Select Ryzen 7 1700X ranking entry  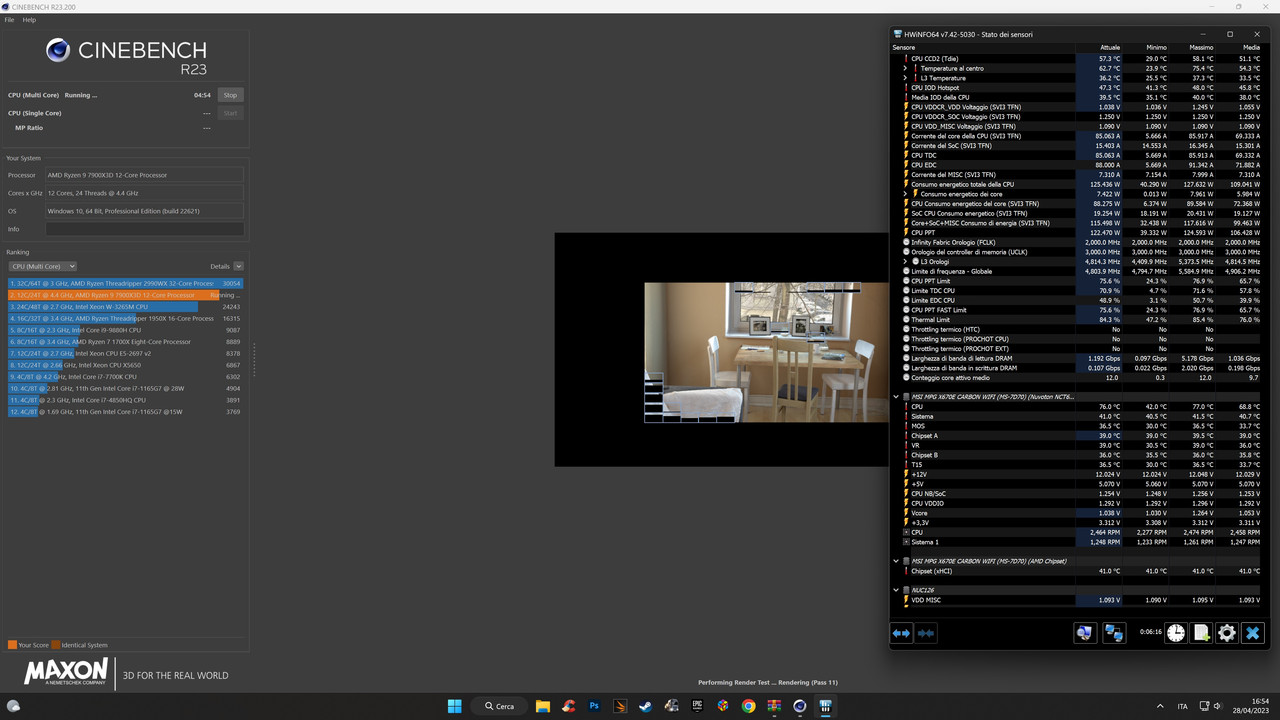click(x=125, y=342)
